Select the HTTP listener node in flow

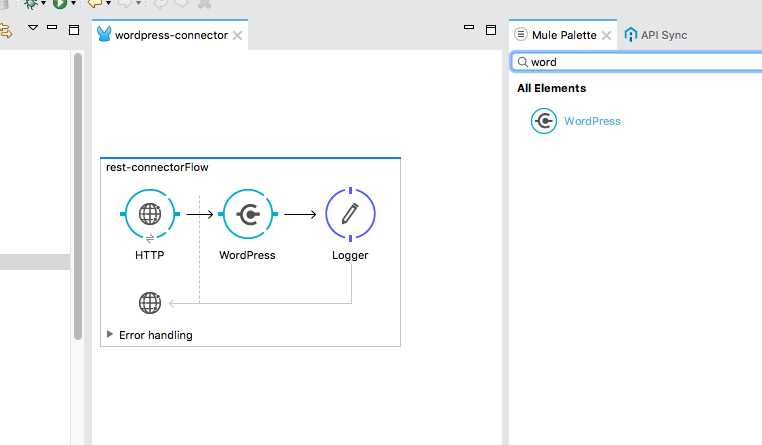150,213
